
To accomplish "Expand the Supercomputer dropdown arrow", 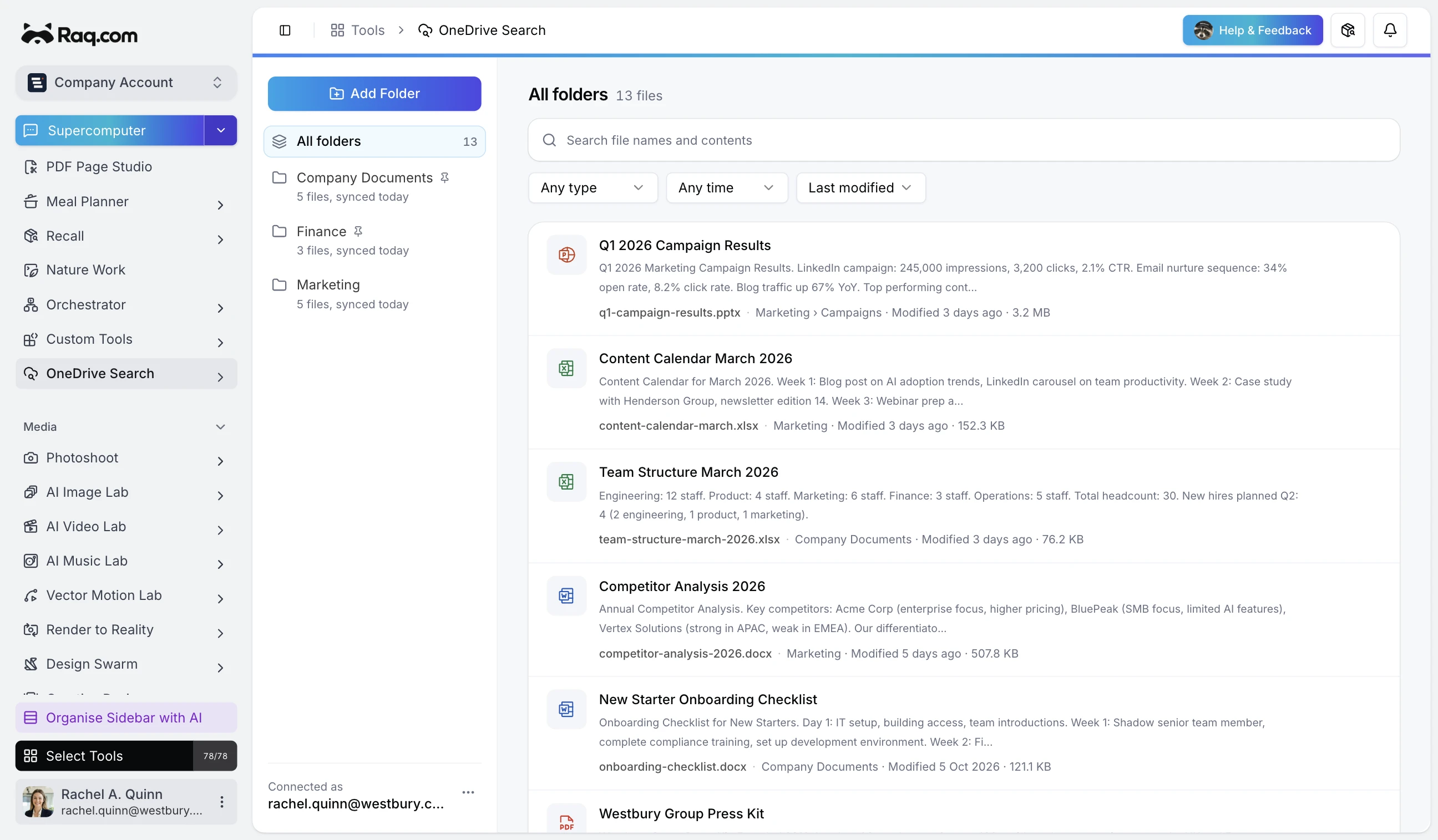I will pos(220,130).
